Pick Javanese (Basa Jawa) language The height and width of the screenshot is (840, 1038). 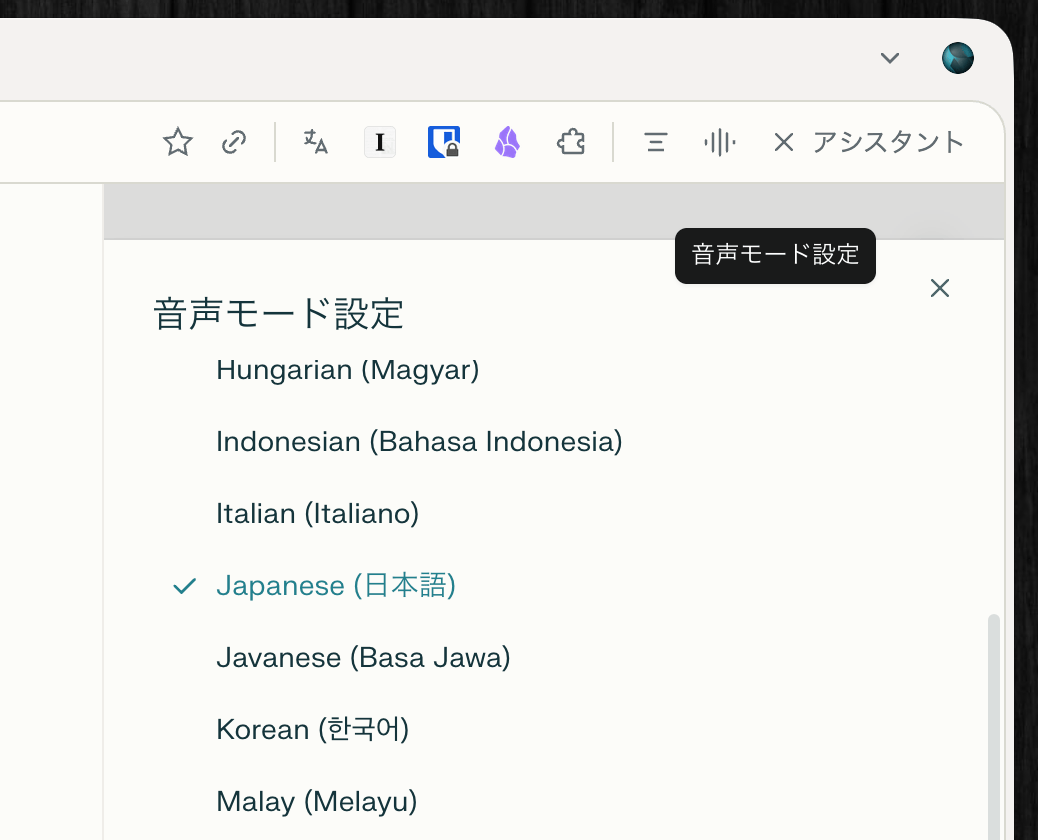[x=363, y=658]
